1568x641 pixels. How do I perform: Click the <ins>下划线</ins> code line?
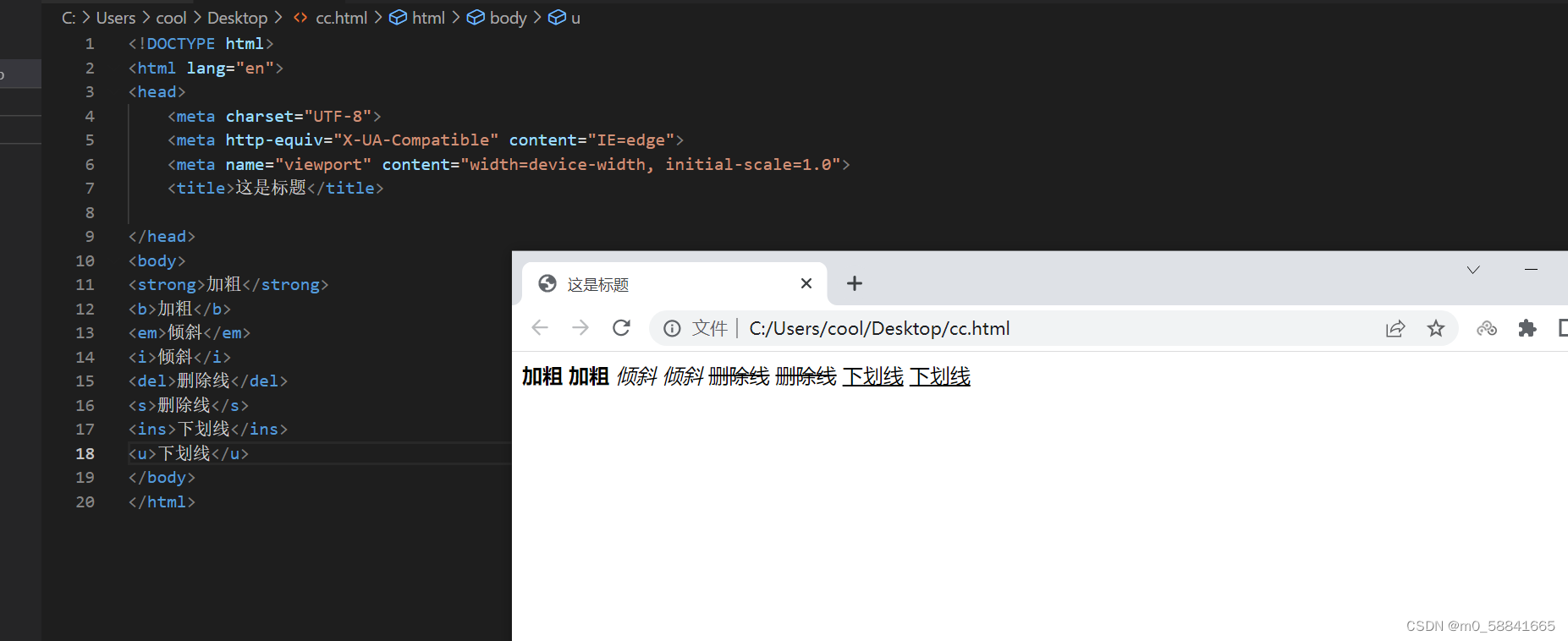click(207, 429)
